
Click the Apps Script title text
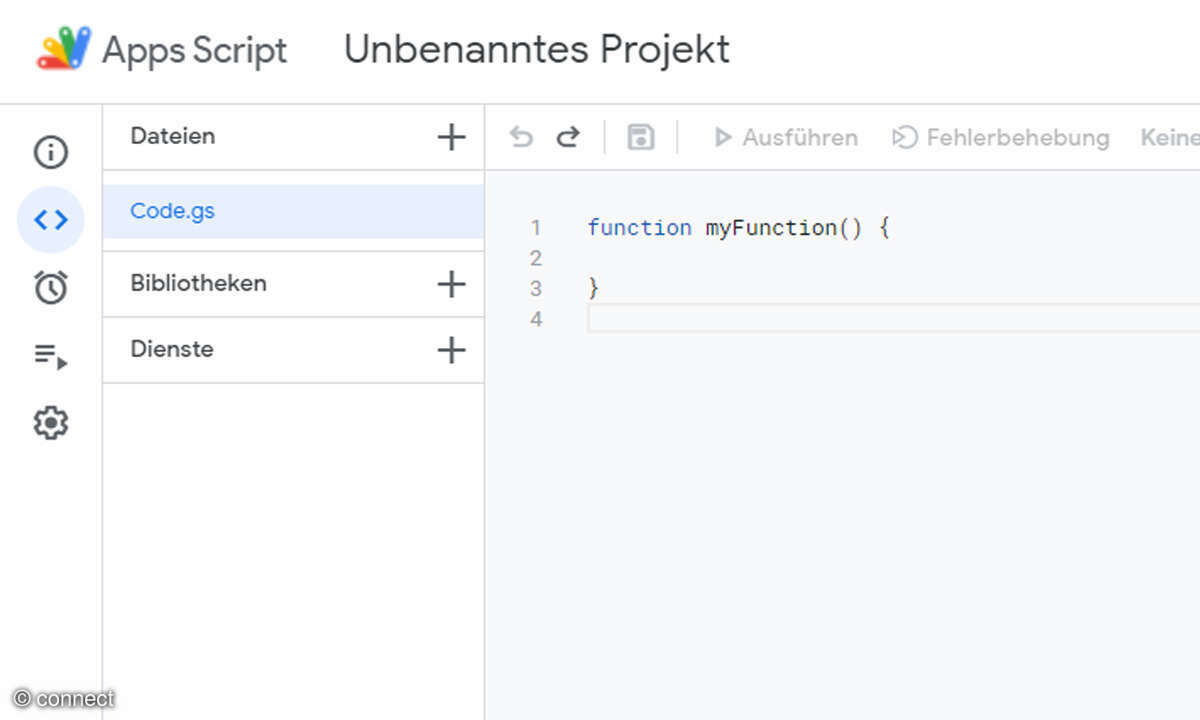(x=195, y=51)
